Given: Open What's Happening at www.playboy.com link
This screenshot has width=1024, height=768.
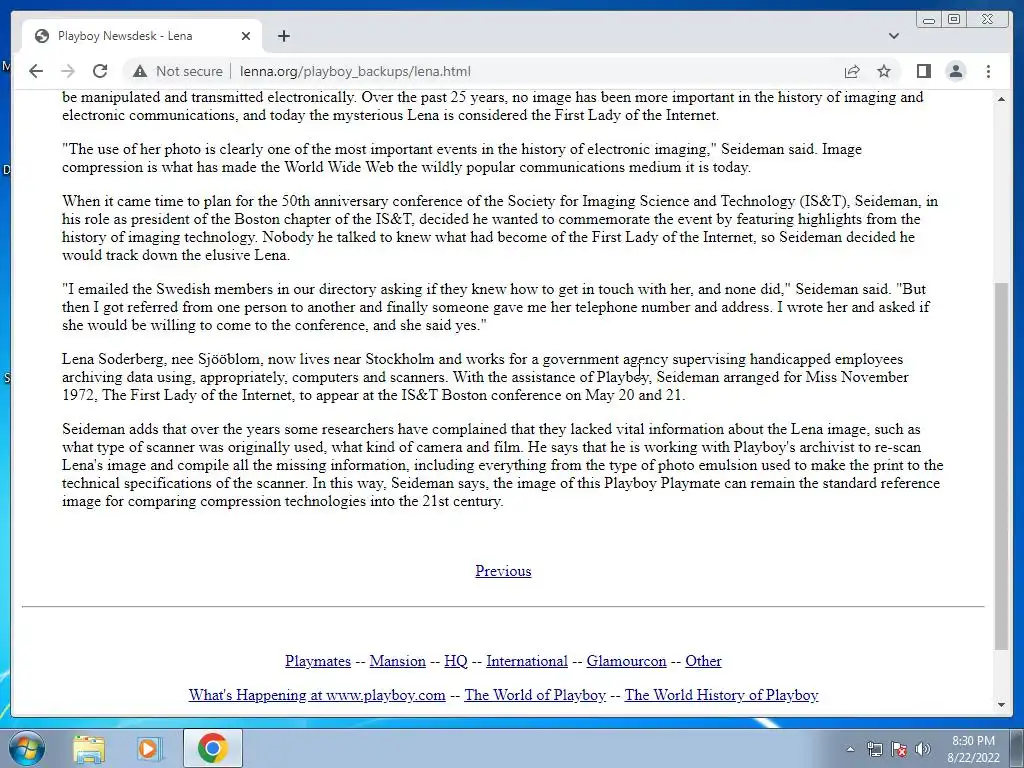Looking at the screenshot, I should tap(317, 695).
